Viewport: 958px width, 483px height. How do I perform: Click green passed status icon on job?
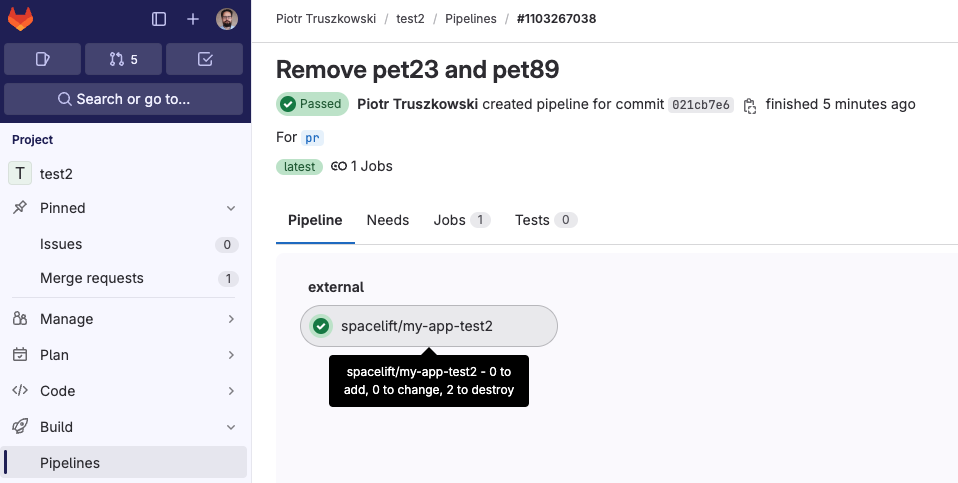coord(321,326)
